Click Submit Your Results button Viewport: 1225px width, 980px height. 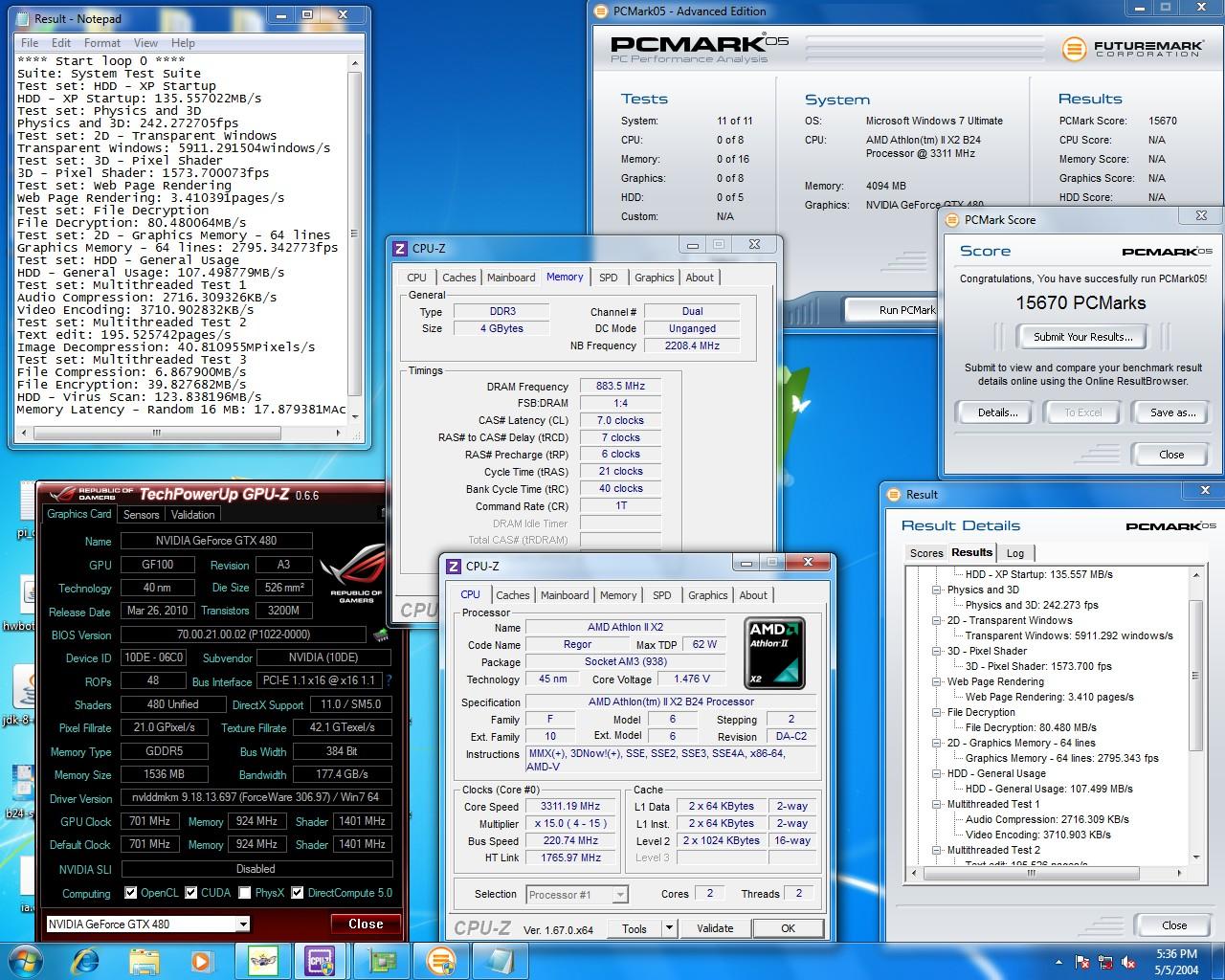point(1083,337)
